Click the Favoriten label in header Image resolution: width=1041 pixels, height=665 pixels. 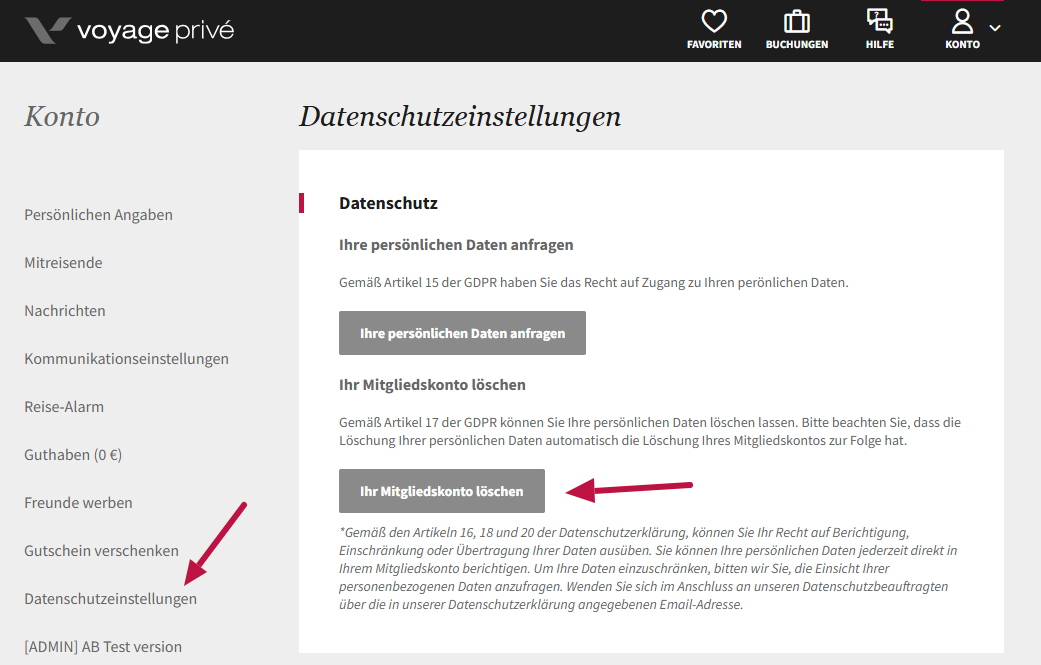(714, 45)
